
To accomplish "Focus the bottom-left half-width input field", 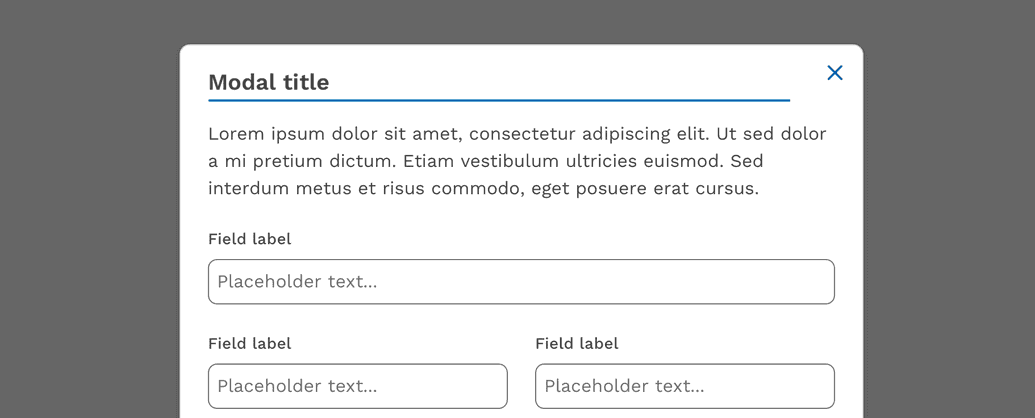I will tap(357, 386).
